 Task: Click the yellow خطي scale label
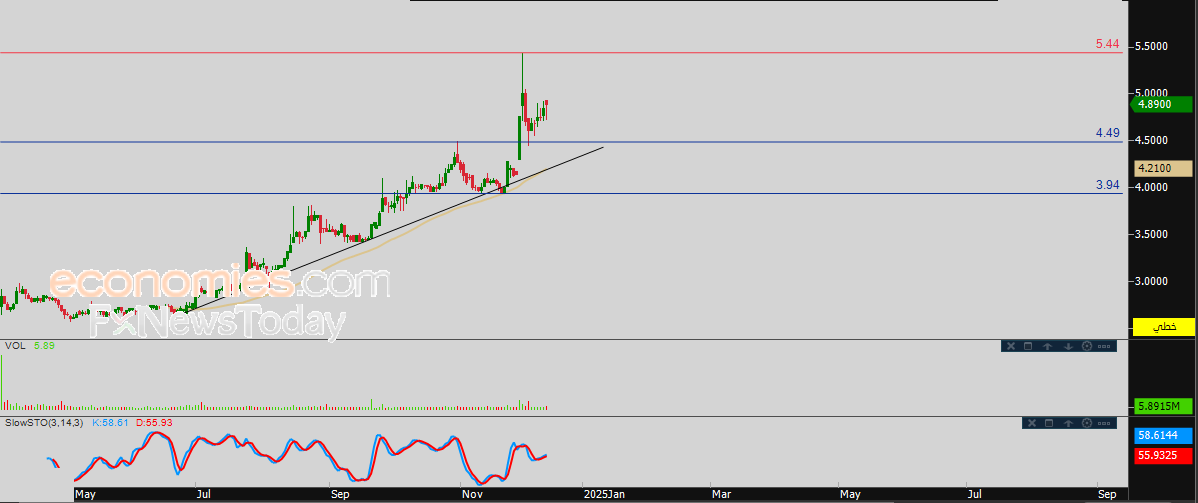(1163, 326)
